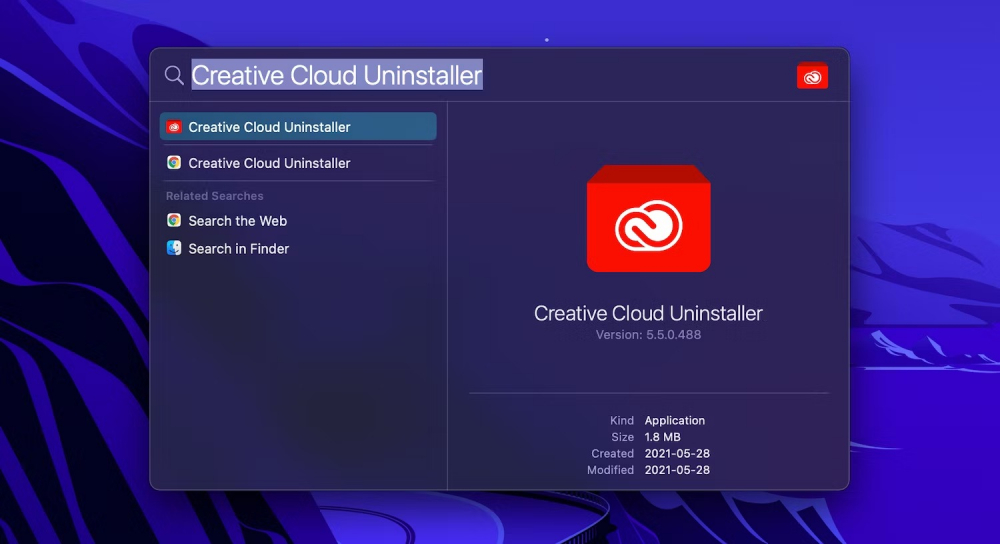Click the Spotlight search text field
The width and height of the screenshot is (1000, 544).
480,75
